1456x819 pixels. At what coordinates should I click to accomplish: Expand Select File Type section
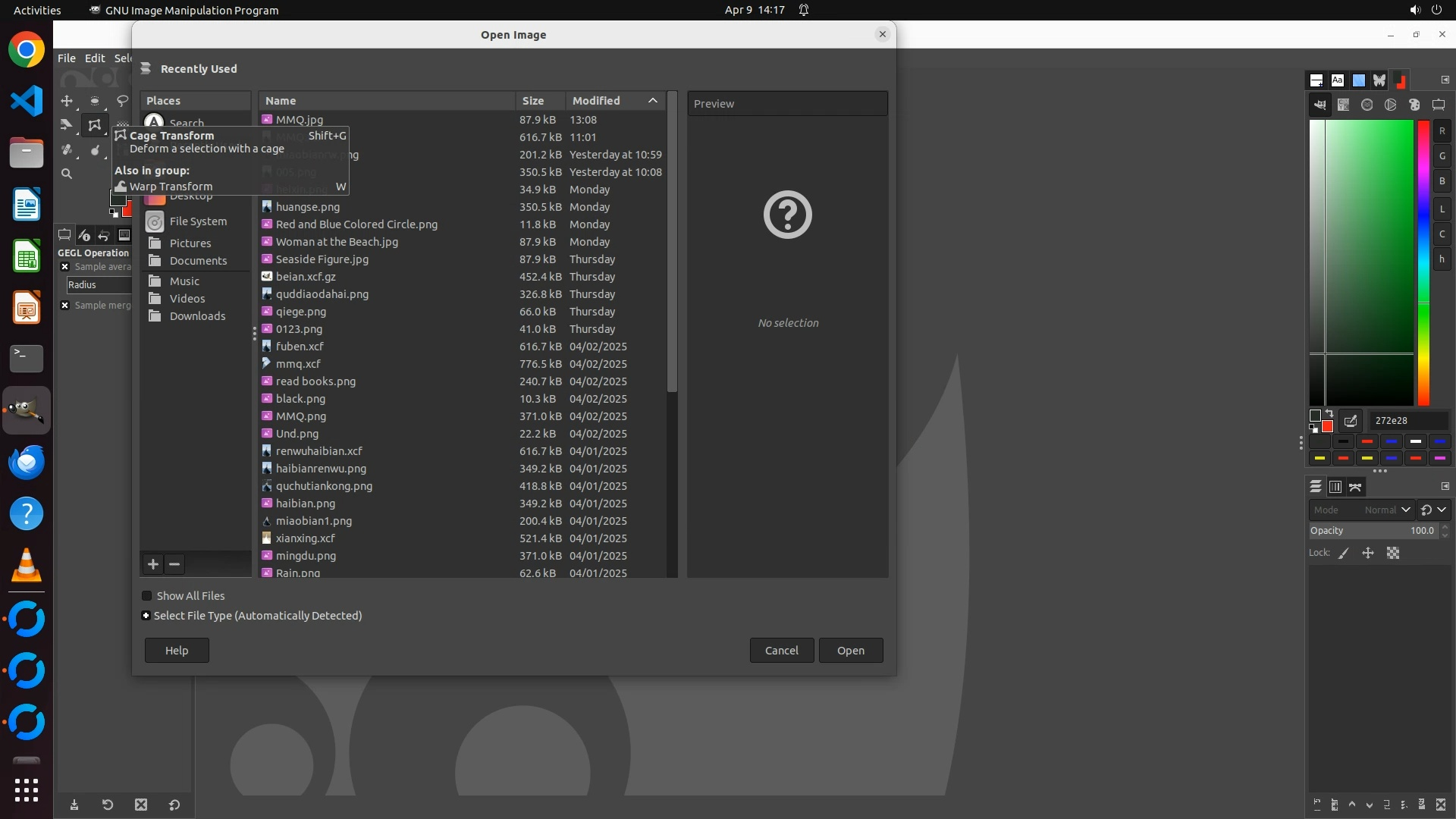tap(146, 616)
